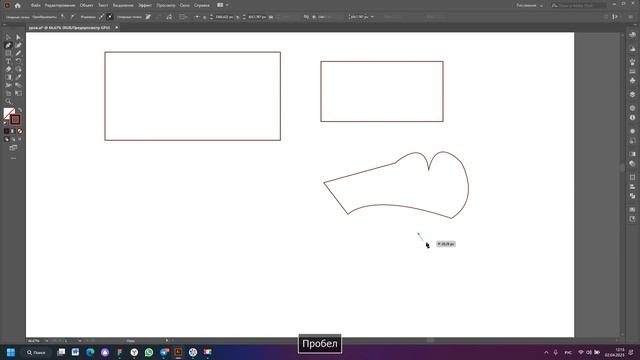This screenshot has width=640, height=360.
Task: Toggle Color fill mode below swatches
Action: pos(7,131)
